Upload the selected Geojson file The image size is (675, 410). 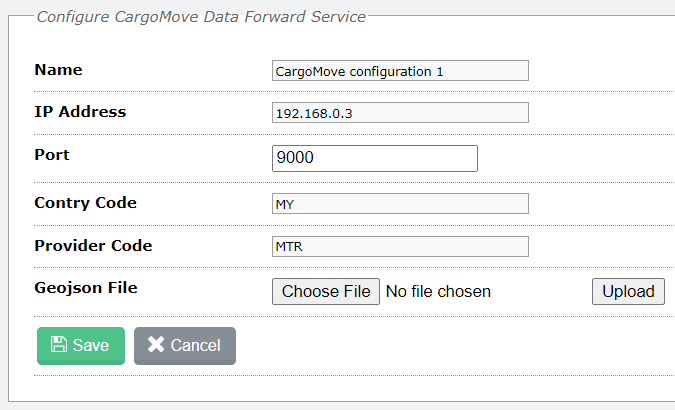coord(628,292)
